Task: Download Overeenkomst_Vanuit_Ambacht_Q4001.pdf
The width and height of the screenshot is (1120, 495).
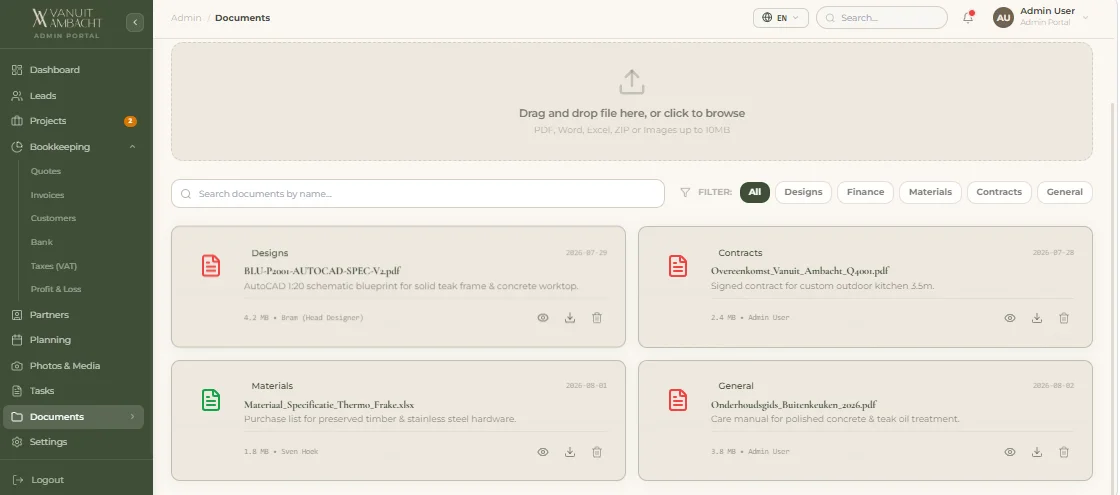Action: point(1037,318)
